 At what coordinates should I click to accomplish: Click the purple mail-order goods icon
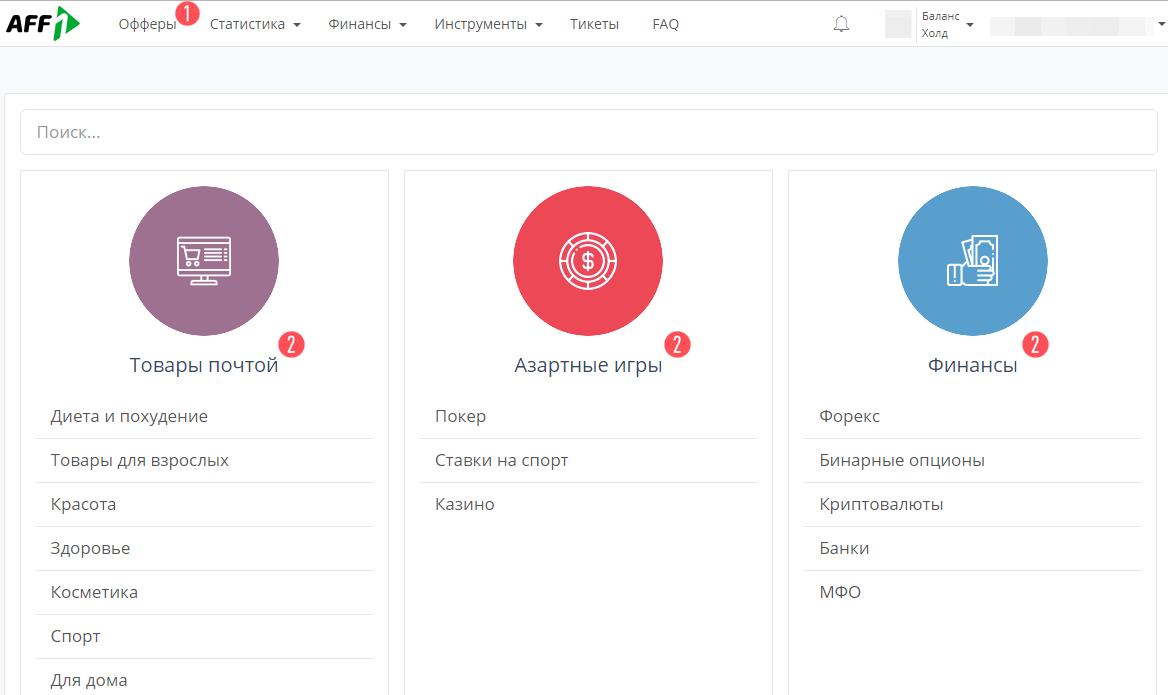(x=204, y=261)
